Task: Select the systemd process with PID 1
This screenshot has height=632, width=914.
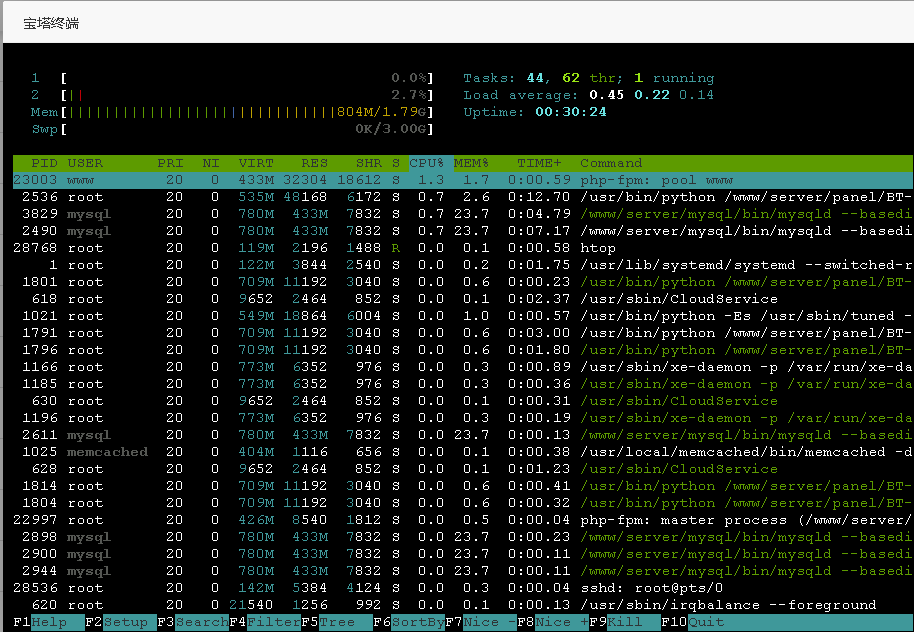Action: point(463,265)
